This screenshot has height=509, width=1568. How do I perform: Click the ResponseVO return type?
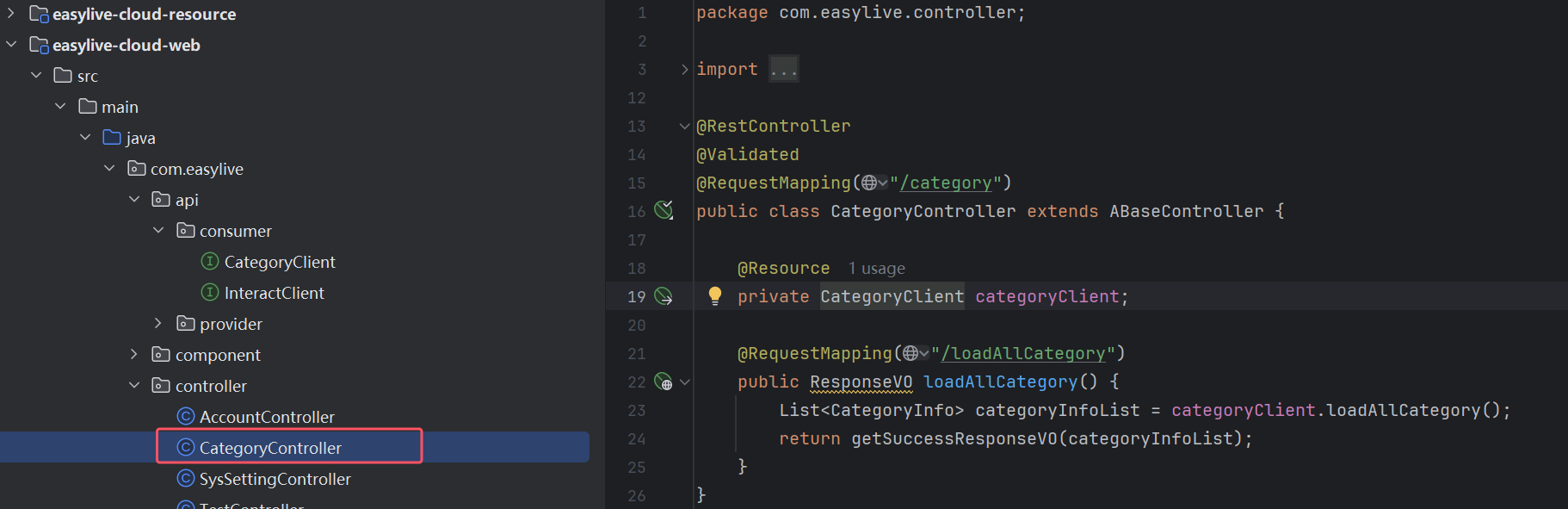click(861, 382)
